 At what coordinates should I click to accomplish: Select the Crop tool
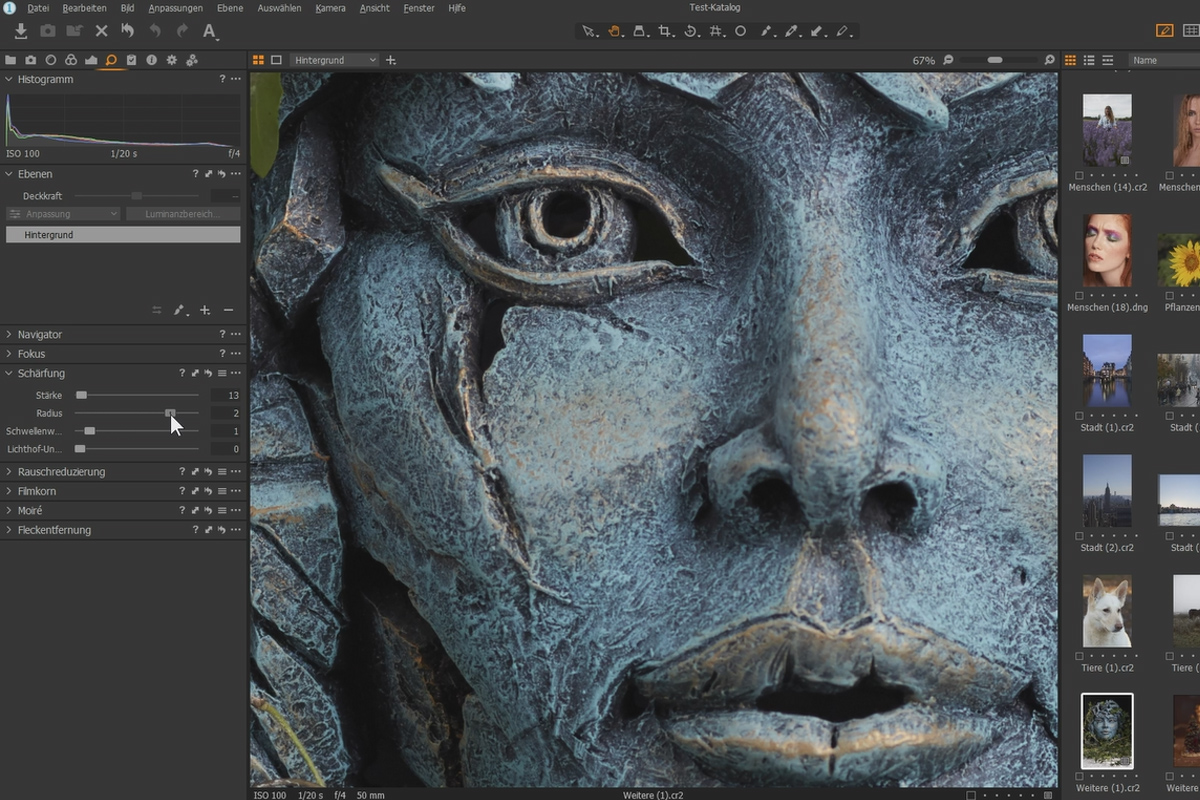tap(665, 31)
